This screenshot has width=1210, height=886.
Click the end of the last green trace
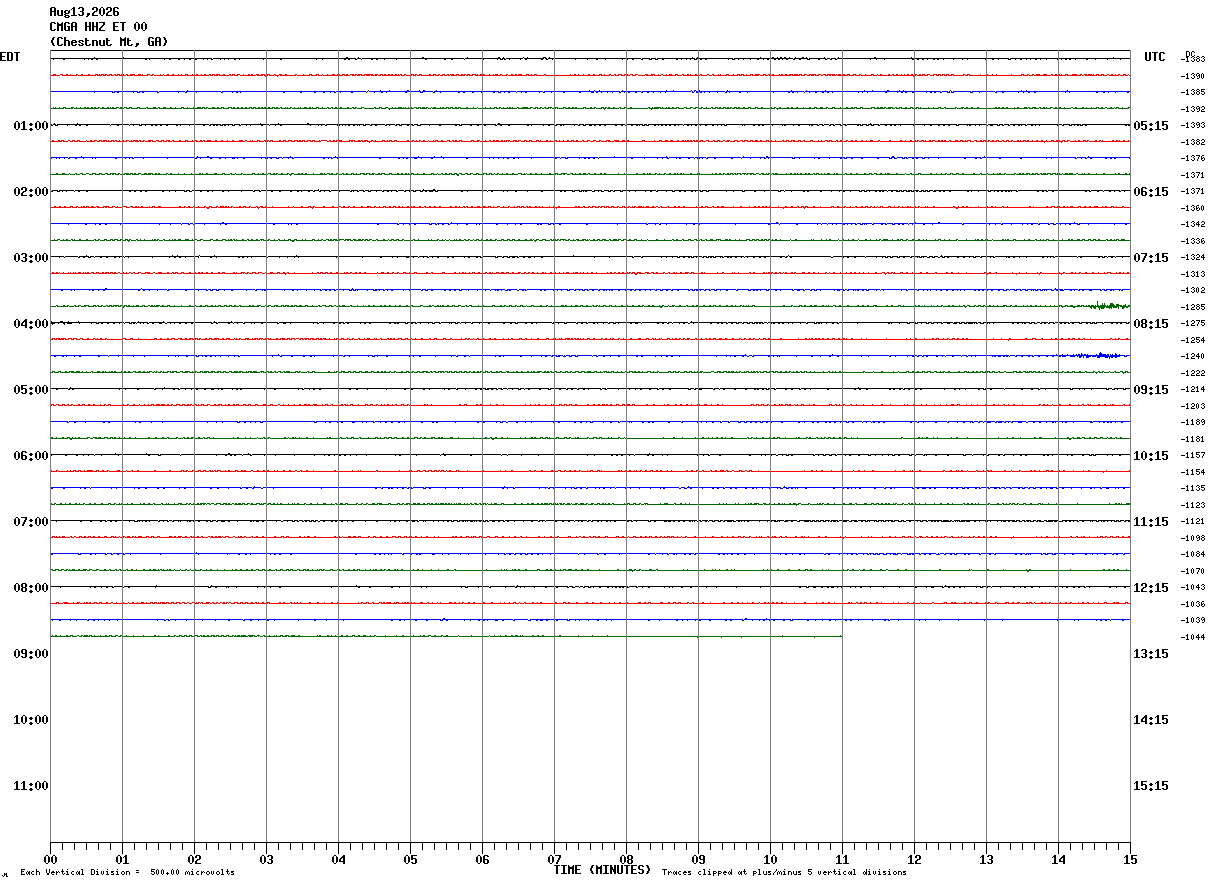(x=841, y=636)
